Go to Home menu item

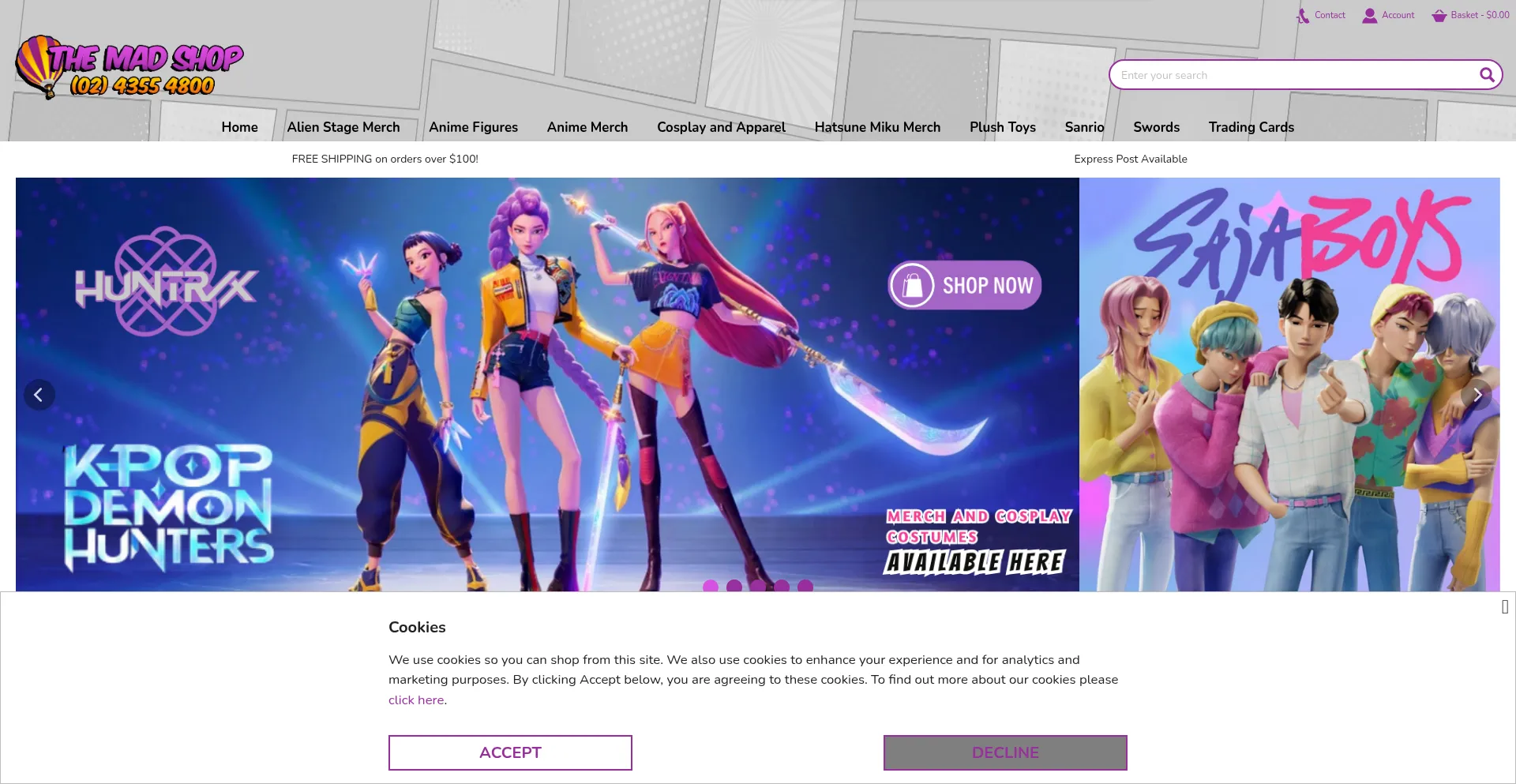coord(239,127)
